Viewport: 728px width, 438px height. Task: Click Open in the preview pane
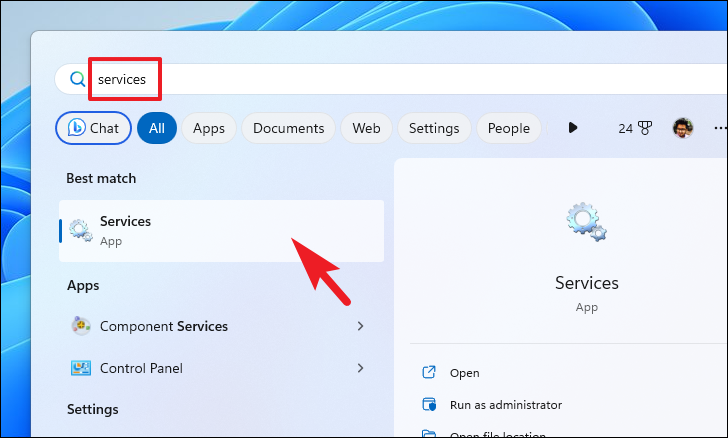click(x=464, y=373)
